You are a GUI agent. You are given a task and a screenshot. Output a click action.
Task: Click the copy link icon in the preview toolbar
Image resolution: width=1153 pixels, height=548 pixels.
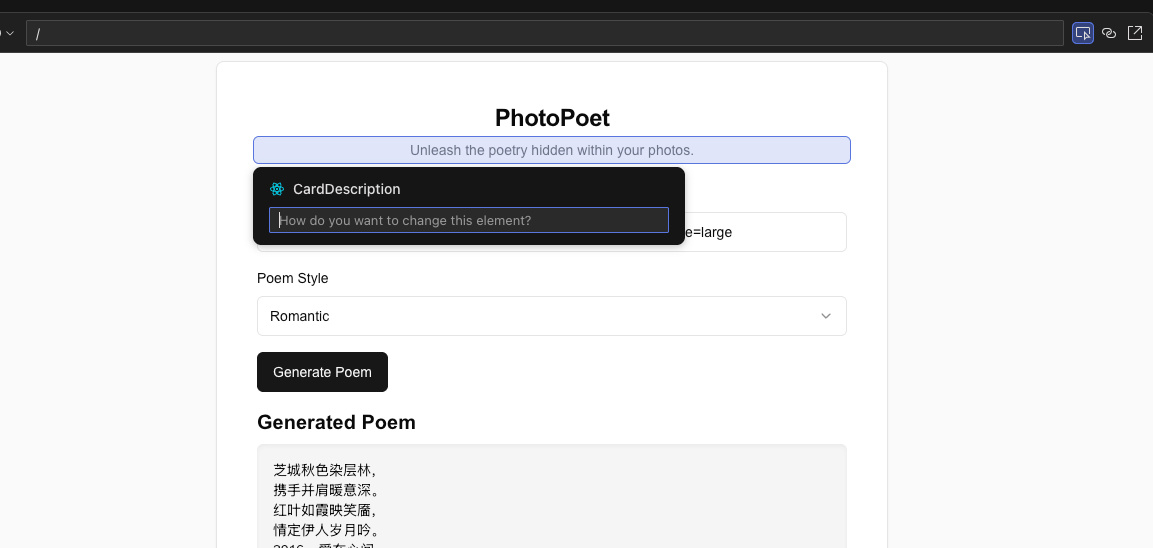1108,33
